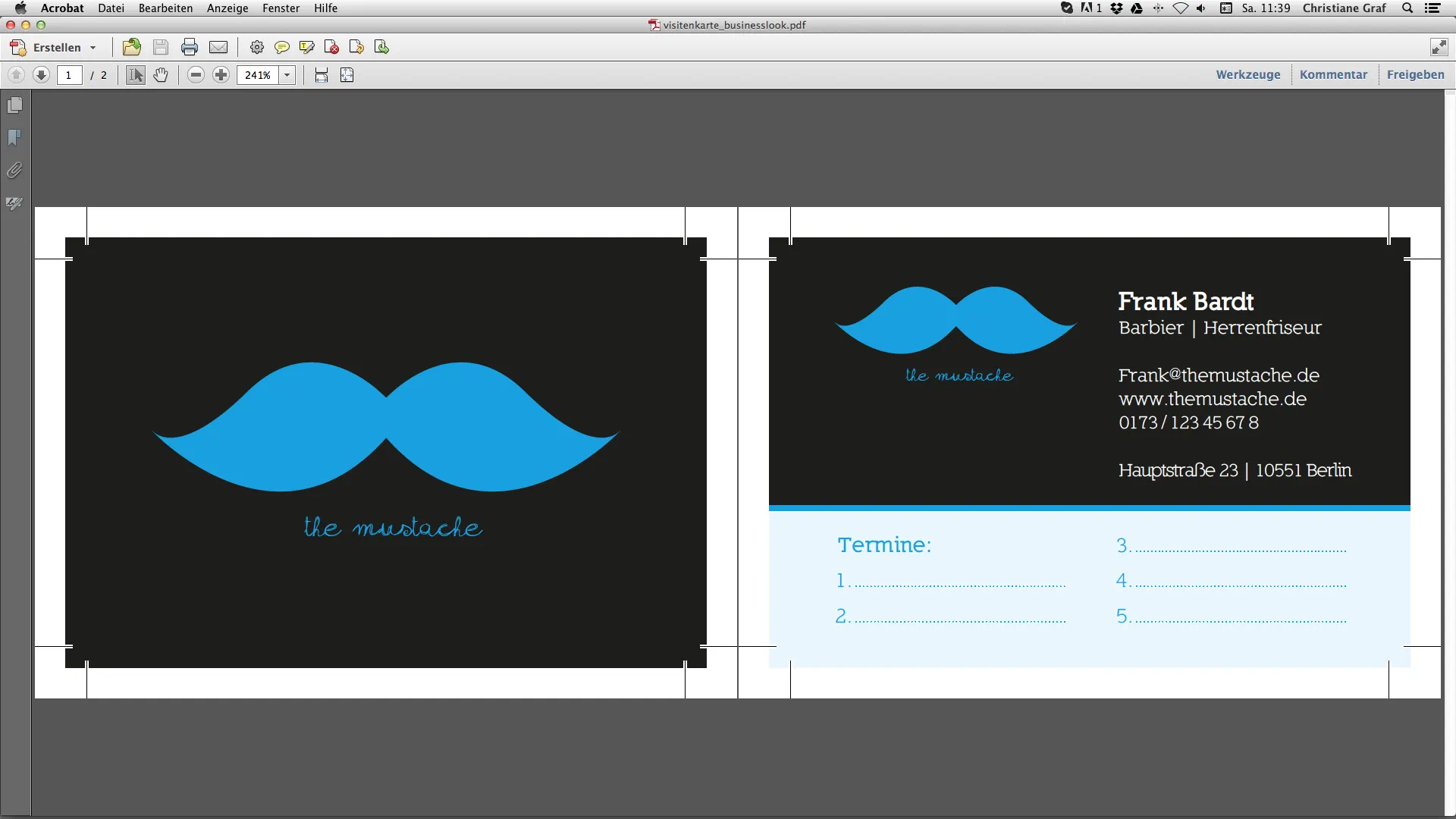This screenshot has height=819, width=1456.
Task: Click the current page number field
Action: tap(69, 75)
